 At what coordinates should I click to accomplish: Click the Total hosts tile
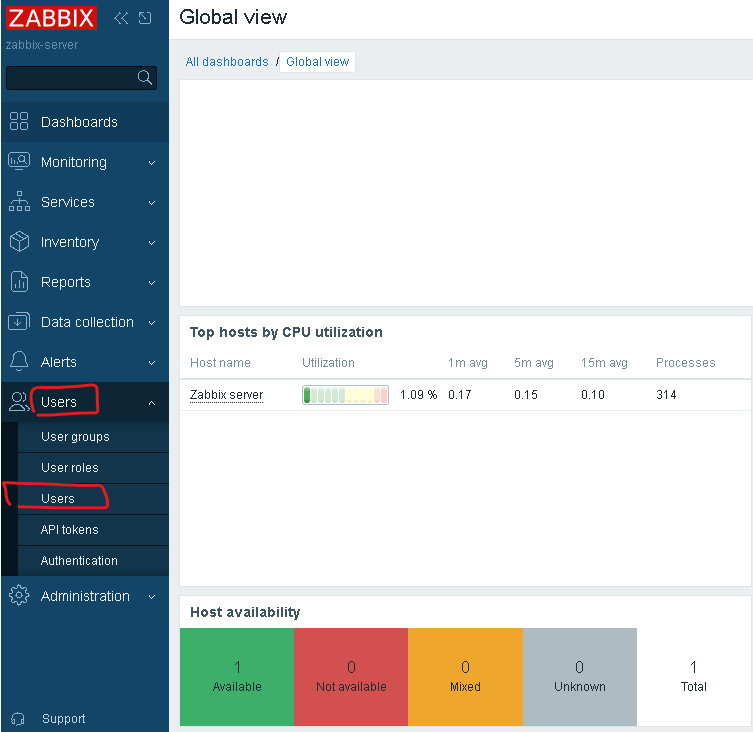click(x=693, y=676)
